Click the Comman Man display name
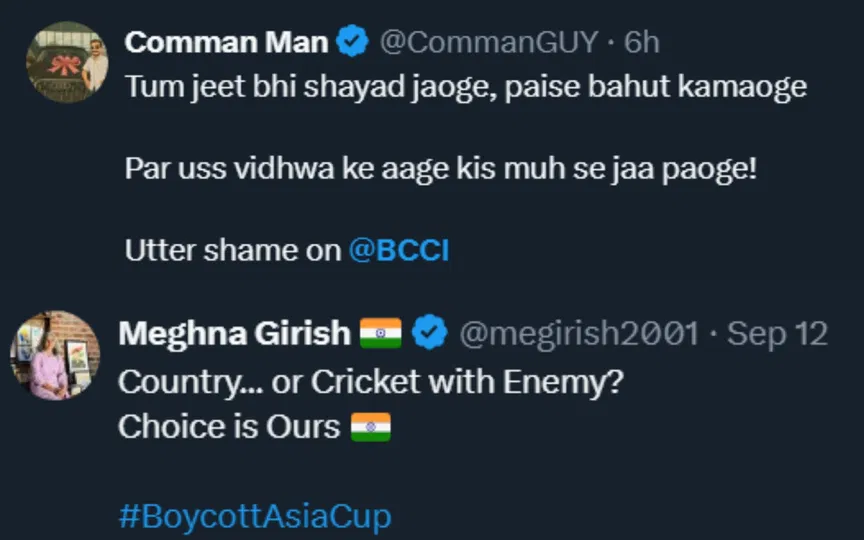Screen dimensions: 864x540 (x=226, y=42)
